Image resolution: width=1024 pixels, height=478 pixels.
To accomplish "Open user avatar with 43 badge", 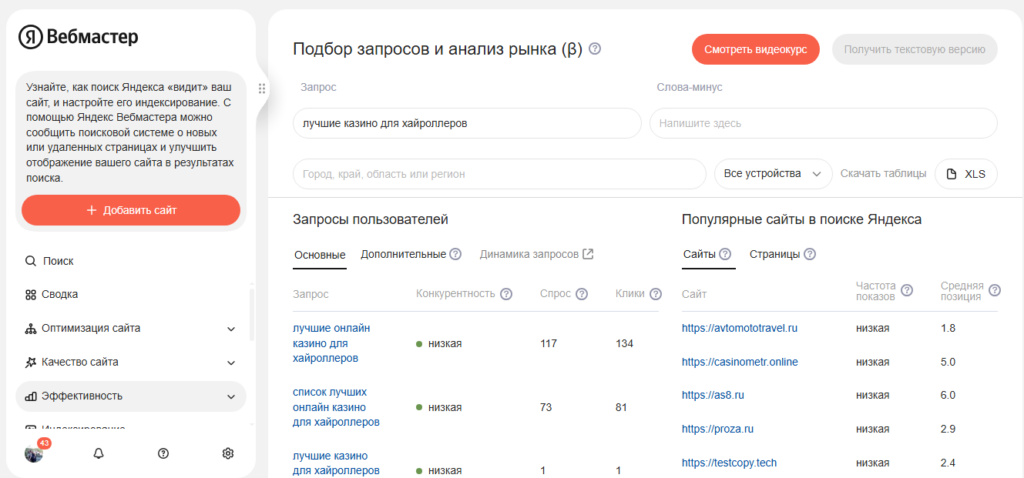I will pos(34,453).
